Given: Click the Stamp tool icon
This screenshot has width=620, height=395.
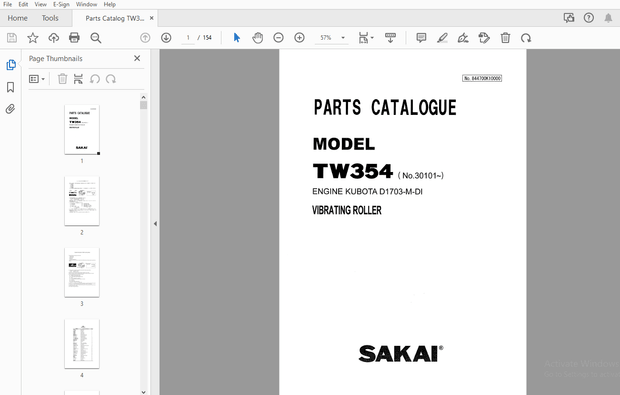Looking at the screenshot, I should pos(484,38).
